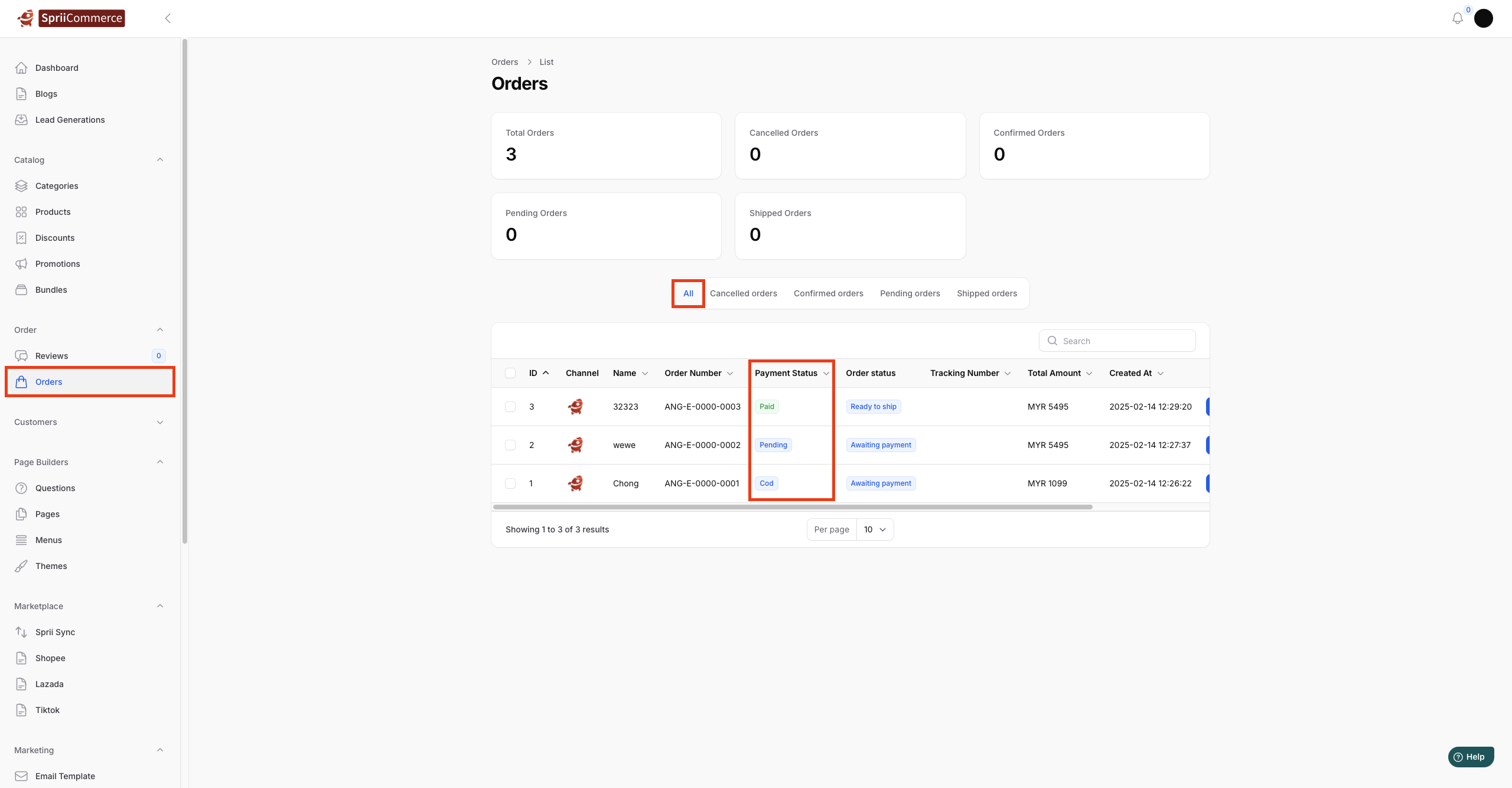Switch to Cancelled orders tab
Screen dimensions: 1512x788
pyautogui.click(x=743, y=293)
